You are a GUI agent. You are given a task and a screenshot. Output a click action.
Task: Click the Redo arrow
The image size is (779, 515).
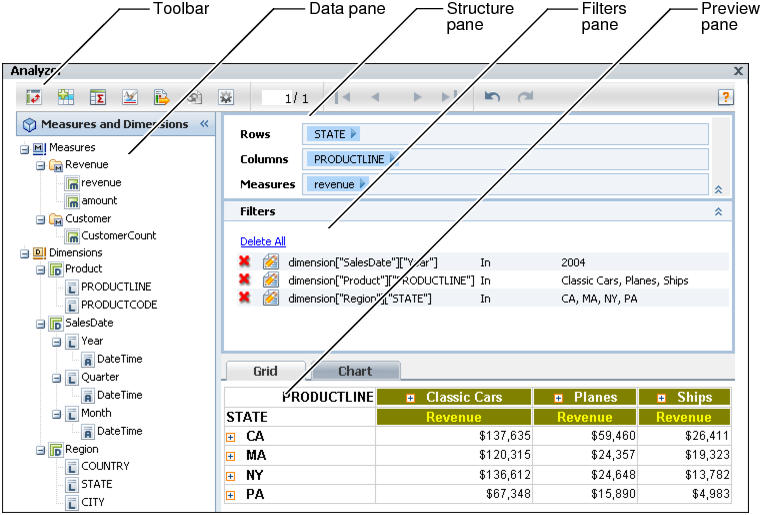pos(525,97)
